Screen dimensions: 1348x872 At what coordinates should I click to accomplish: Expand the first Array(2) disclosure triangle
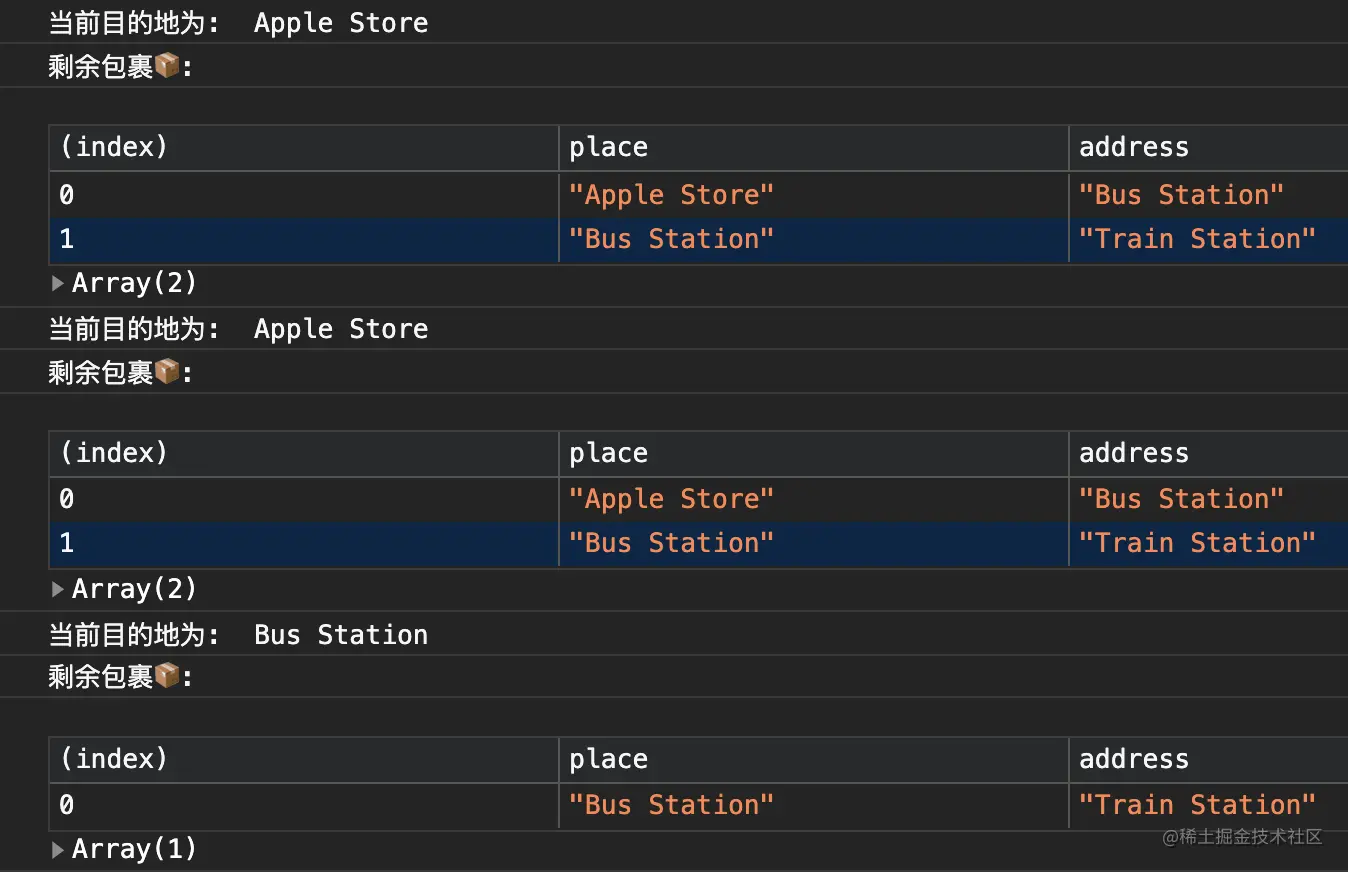pos(57,284)
